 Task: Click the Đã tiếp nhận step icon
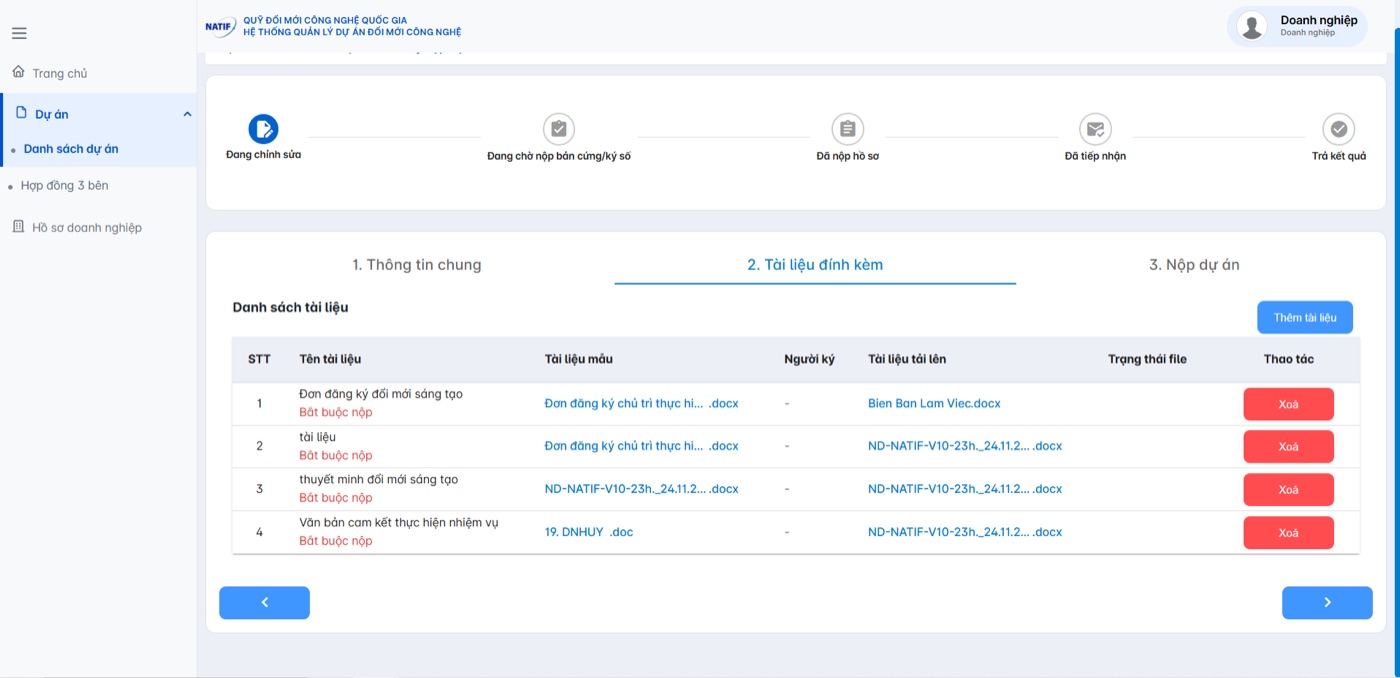pyautogui.click(x=1095, y=129)
